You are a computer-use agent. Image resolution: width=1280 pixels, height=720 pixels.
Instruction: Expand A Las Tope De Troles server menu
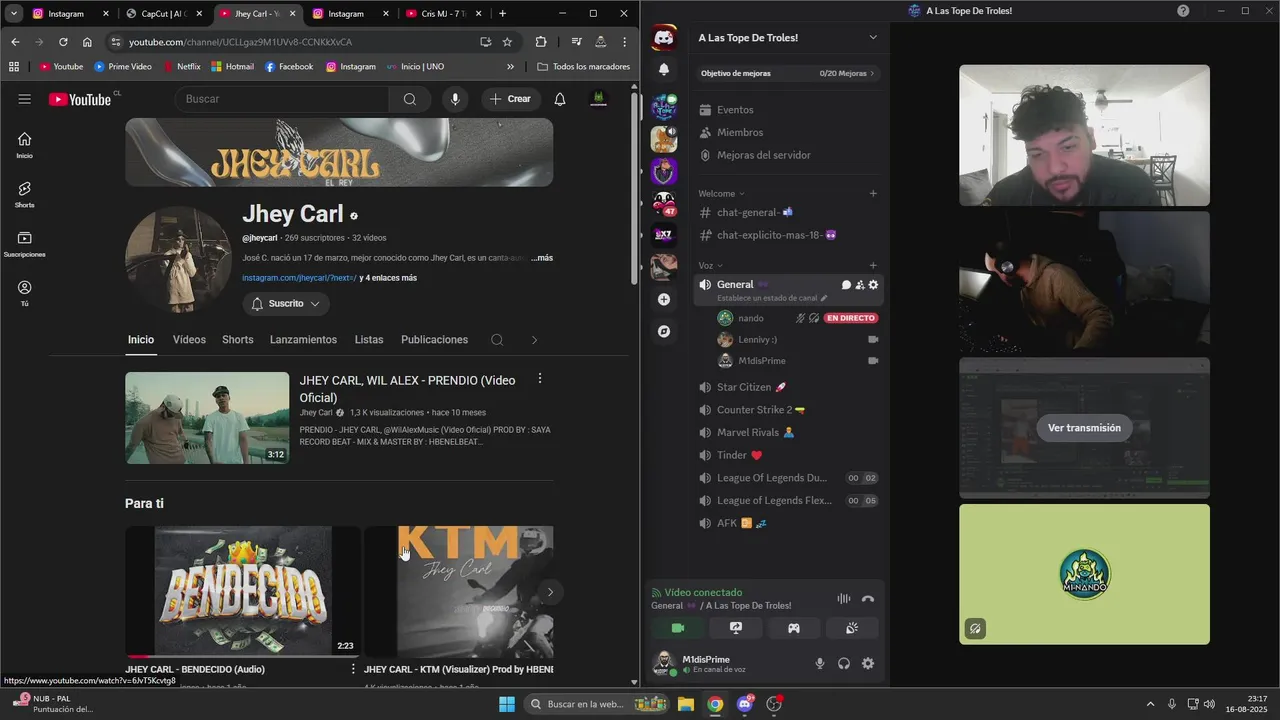pyautogui.click(x=873, y=38)
